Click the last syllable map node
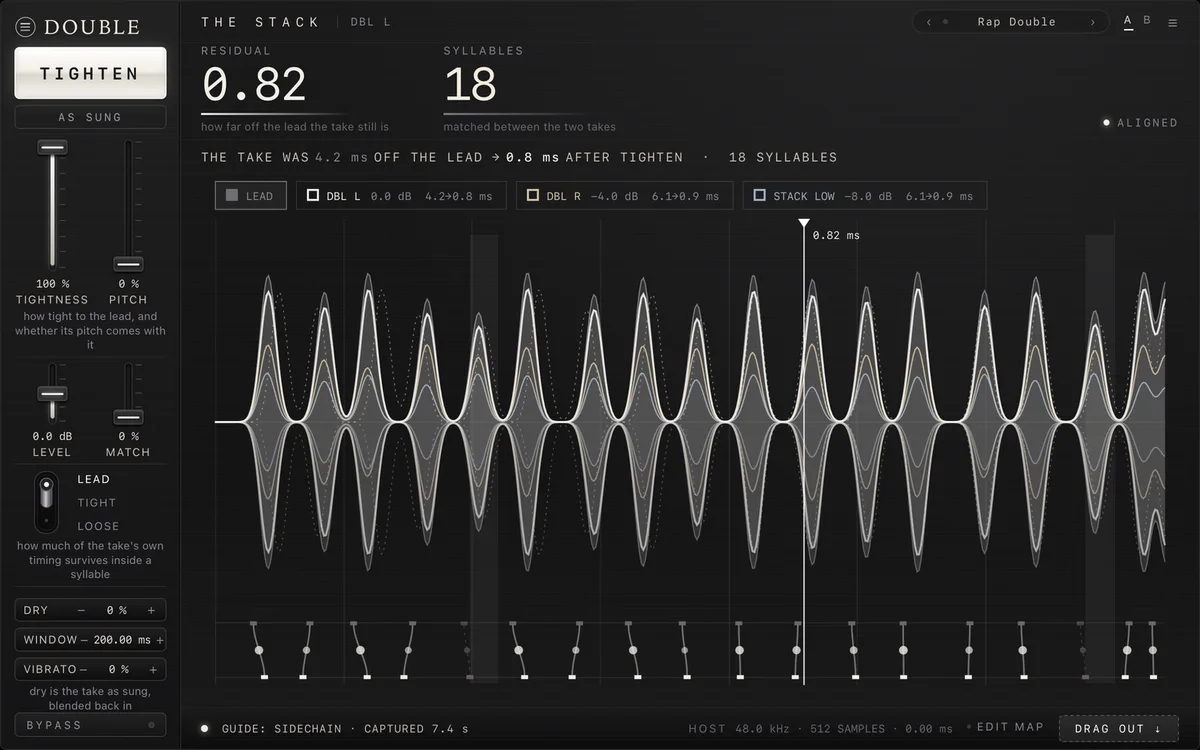 (1153, 650)
